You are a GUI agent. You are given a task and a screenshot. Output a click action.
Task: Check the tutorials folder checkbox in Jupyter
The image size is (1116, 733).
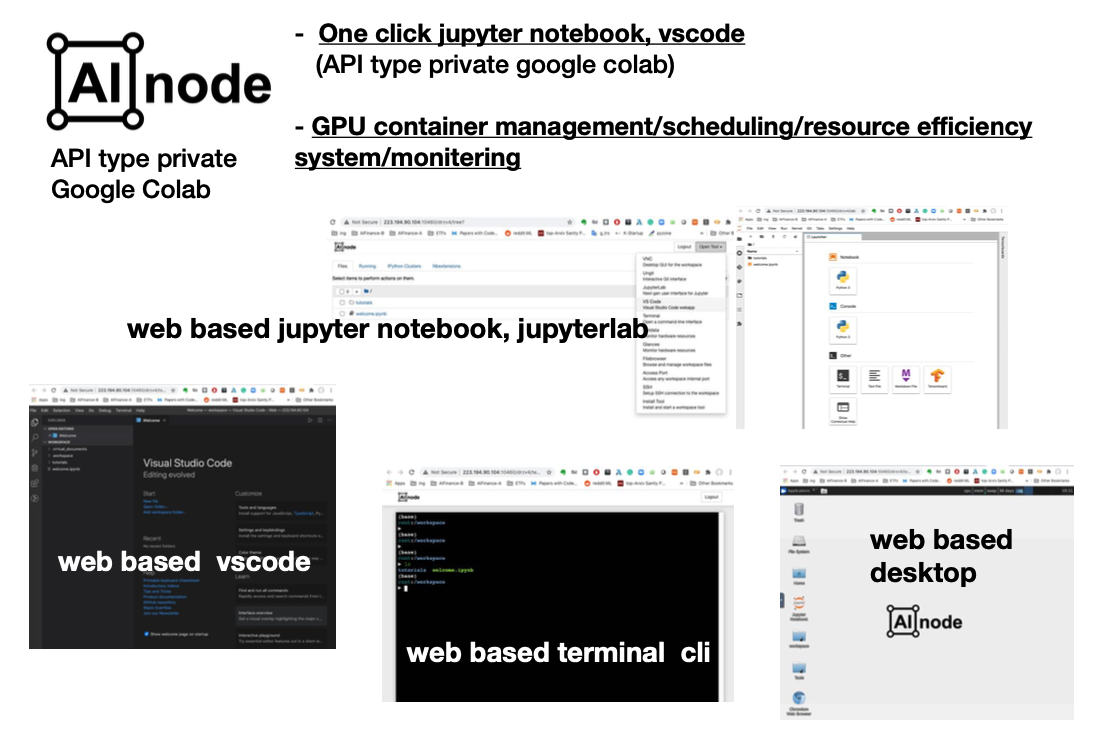[x=342, y=301]
